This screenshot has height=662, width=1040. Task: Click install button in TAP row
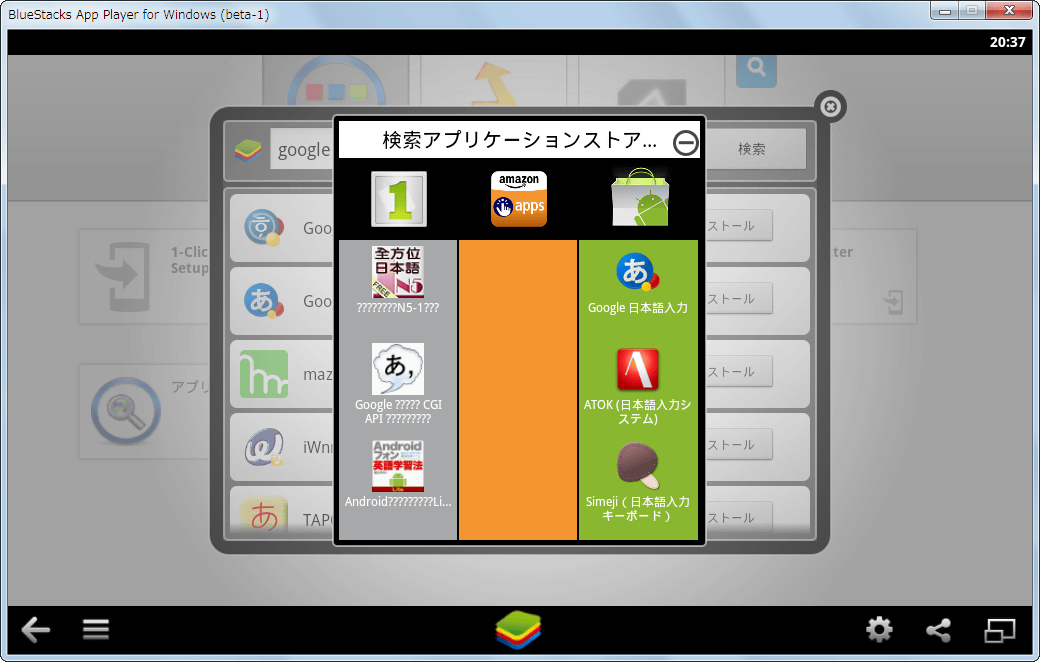pyautogui.click(x=739, y=517)
